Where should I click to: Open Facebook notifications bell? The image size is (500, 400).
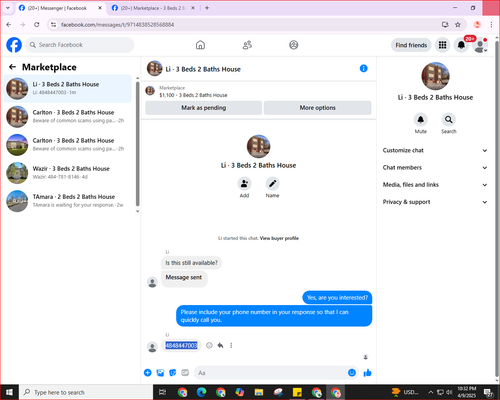click(461, 45)
